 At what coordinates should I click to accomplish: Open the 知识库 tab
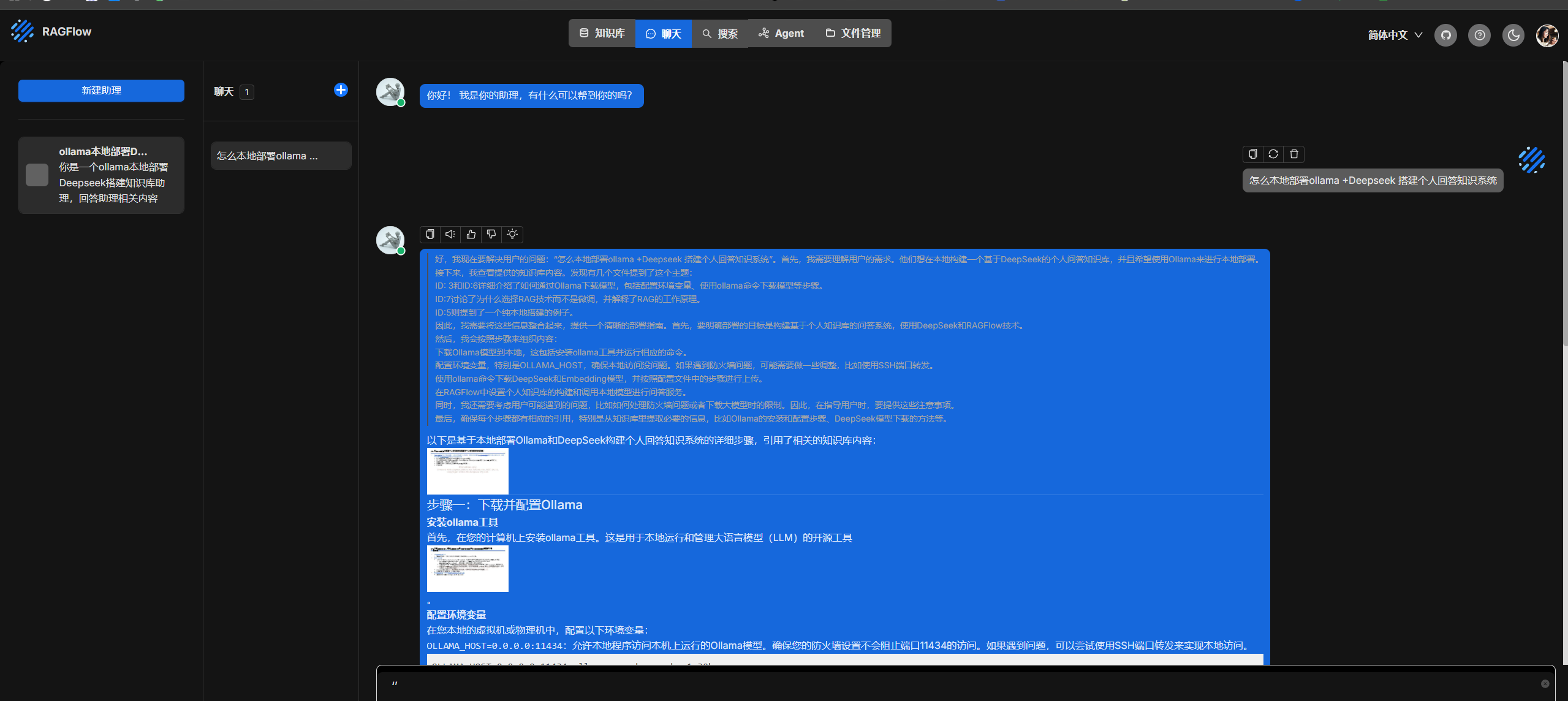(602, 34)
